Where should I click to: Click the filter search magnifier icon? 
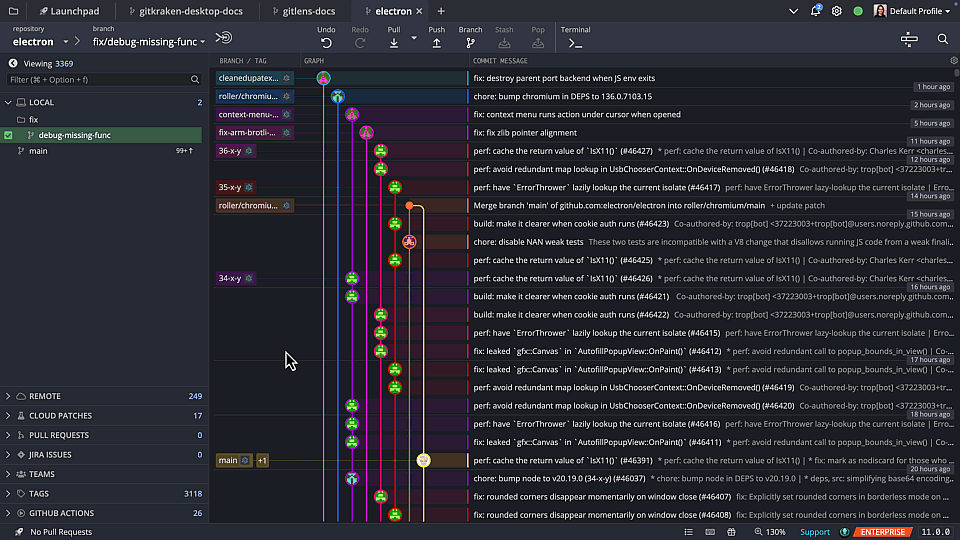(195, 80)
